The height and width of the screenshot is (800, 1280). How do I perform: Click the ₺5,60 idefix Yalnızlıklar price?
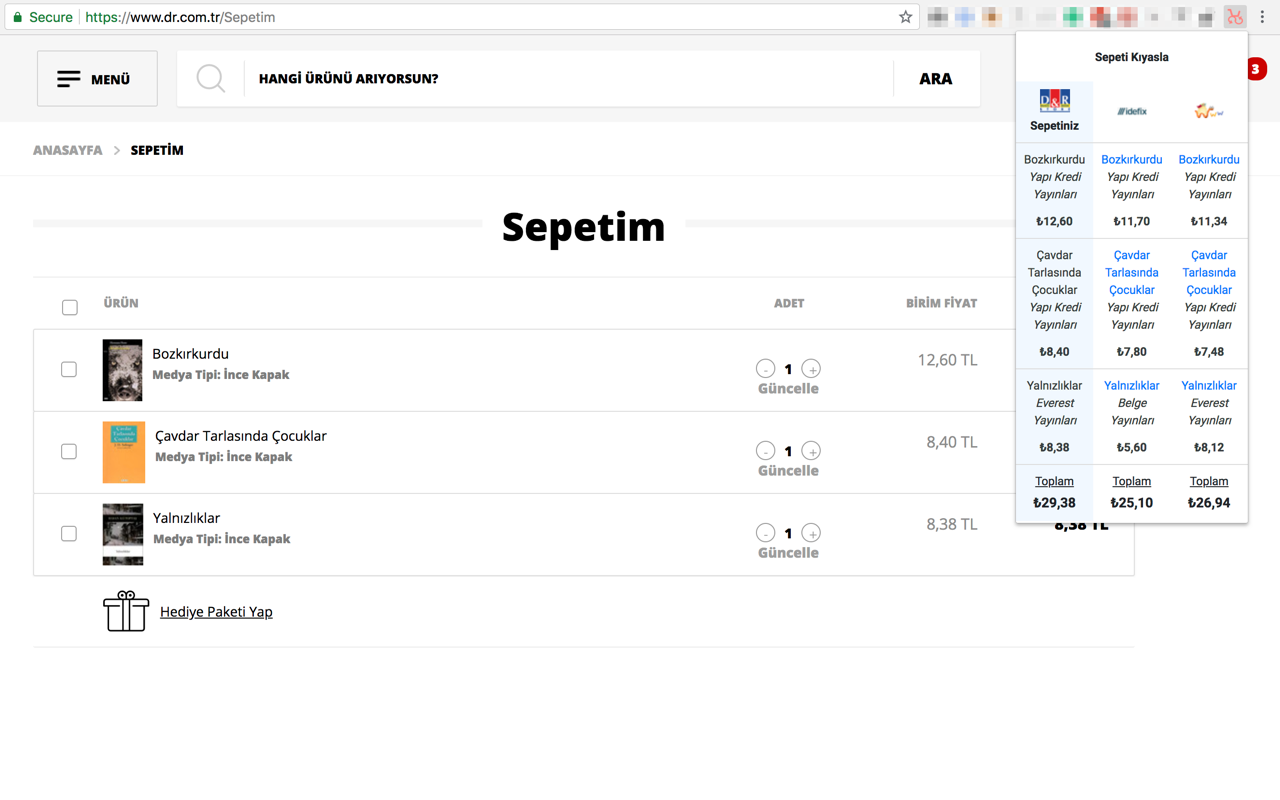coord(1132,447)
